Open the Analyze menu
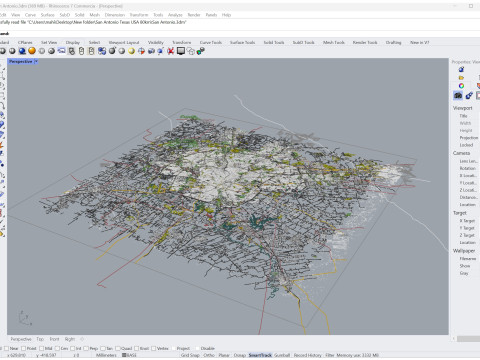The image size is (480, 360). pos(175,15)
